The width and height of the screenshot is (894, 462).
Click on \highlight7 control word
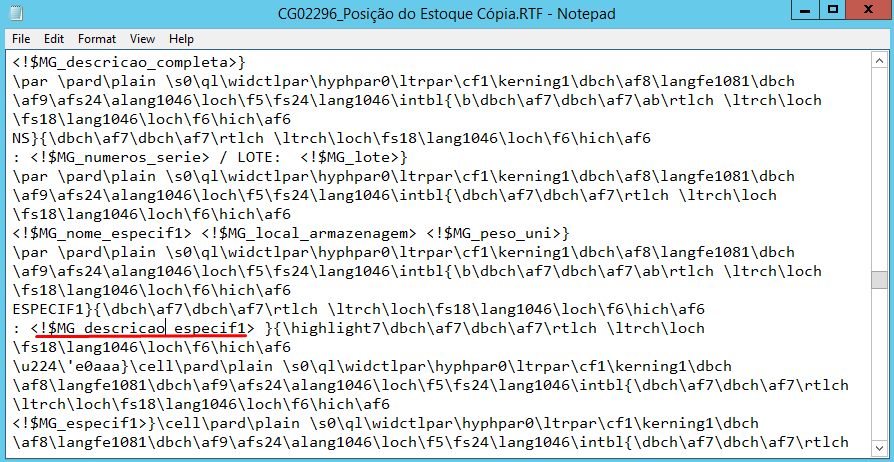[327, 329]
